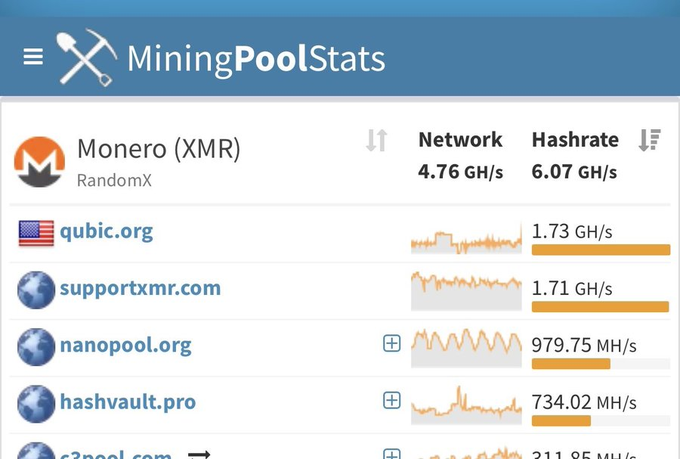
Task: Select the 979.75 MH/s value
Action: [584, 346]
